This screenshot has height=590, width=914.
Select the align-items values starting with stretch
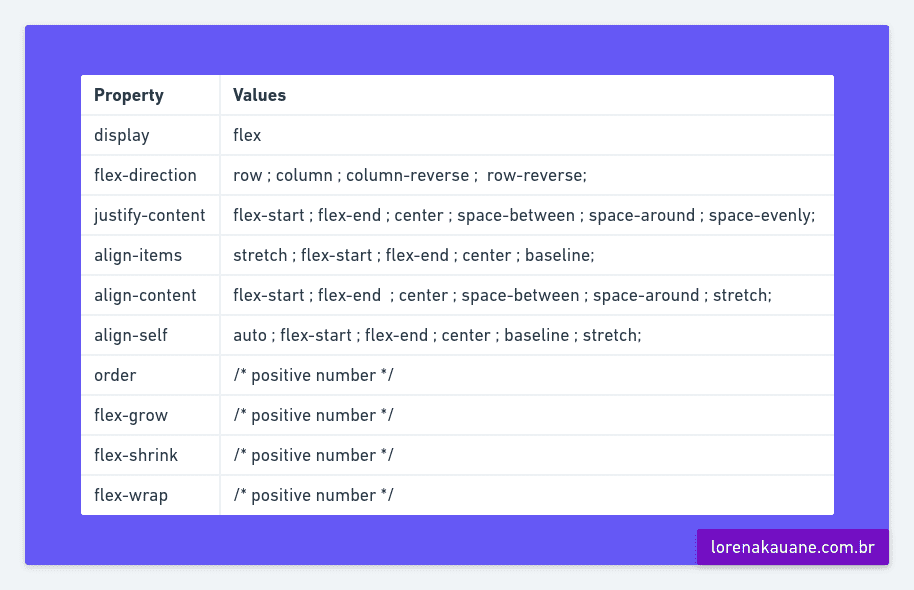pyautogui.click(x=414, y=255)
